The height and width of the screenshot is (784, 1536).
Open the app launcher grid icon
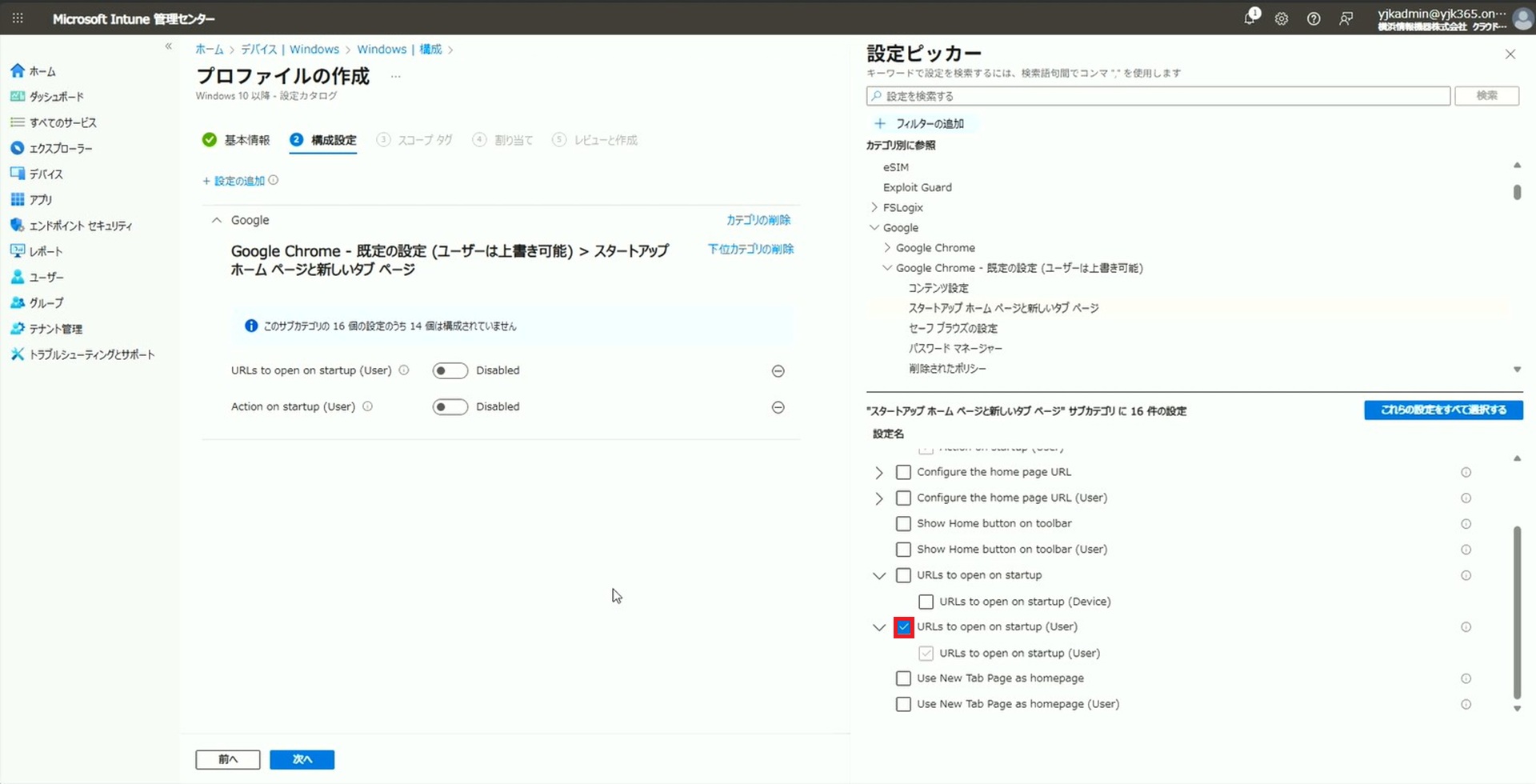coord(18,18)
